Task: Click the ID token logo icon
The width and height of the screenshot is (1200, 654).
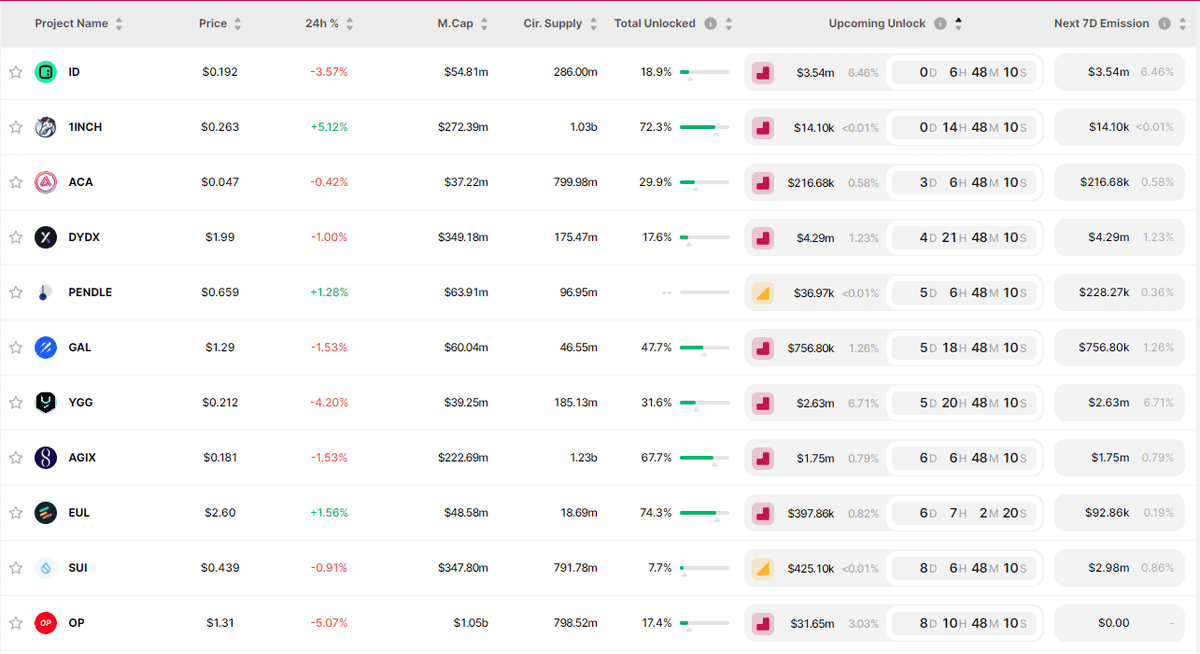Action: coord(46,72)
